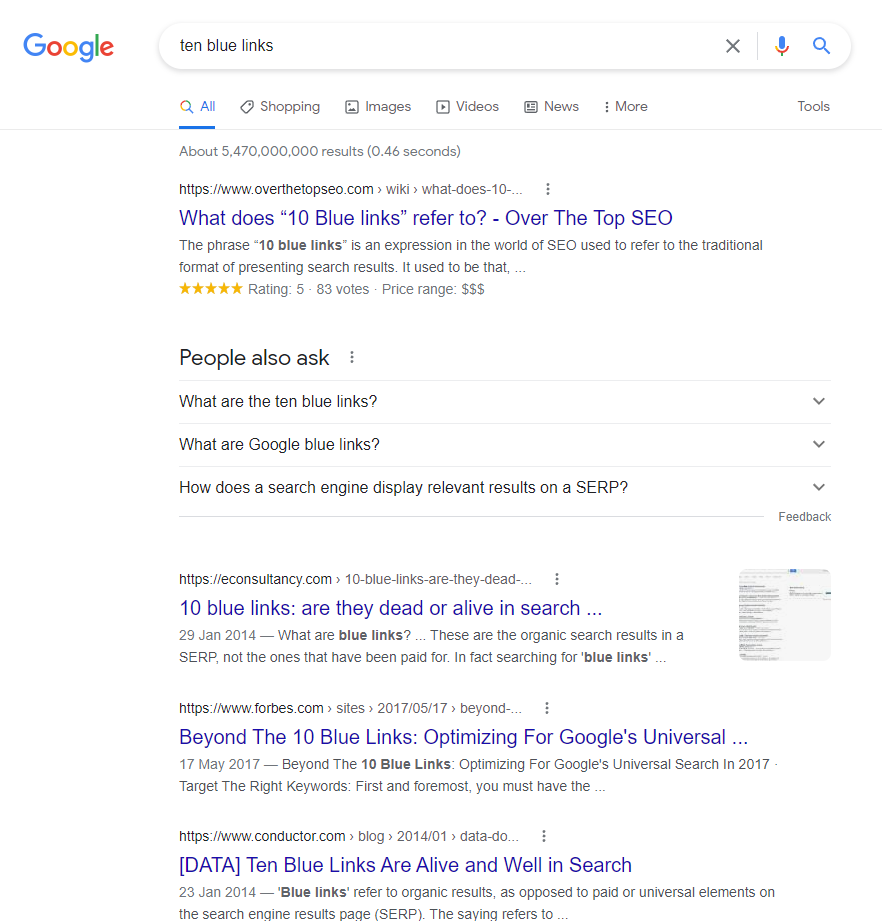Click the Google logo to return home
The width and height of the screenshot is (882, 921).
coord(68,47)
